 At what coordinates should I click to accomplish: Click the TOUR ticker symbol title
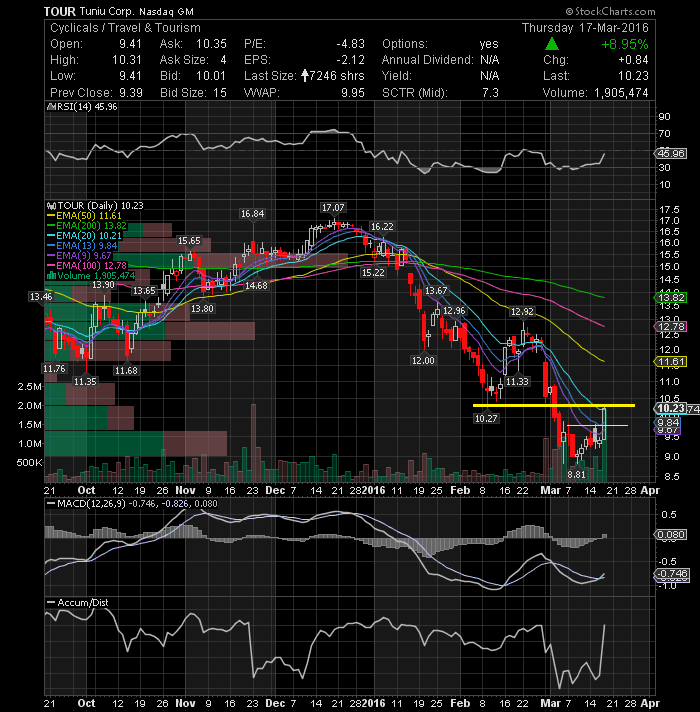click(60, 11)
